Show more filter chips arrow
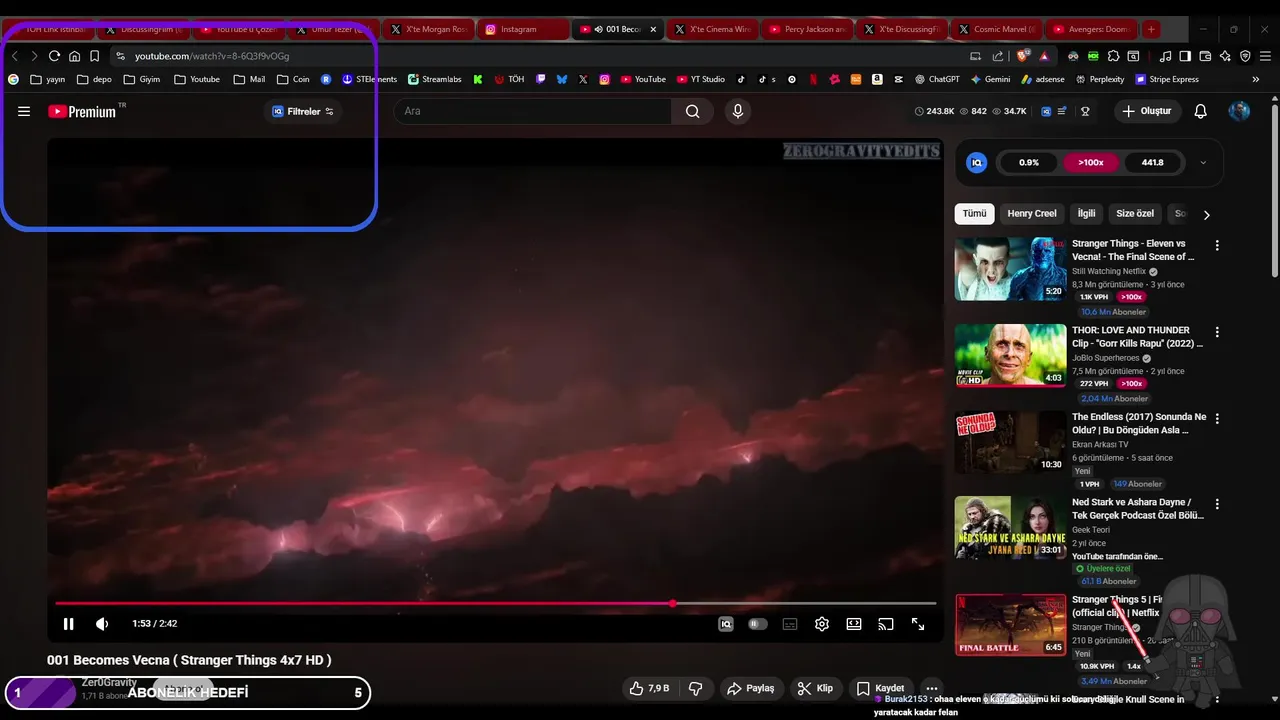The width and height of the screenshot is (1280, 720). coord(1206,214)
